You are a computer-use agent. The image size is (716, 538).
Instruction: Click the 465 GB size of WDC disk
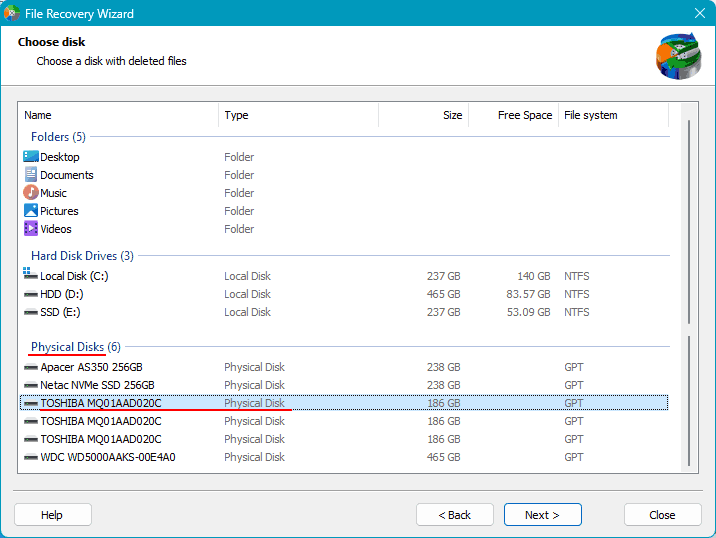pyautogui.click(x=443, y=457)
